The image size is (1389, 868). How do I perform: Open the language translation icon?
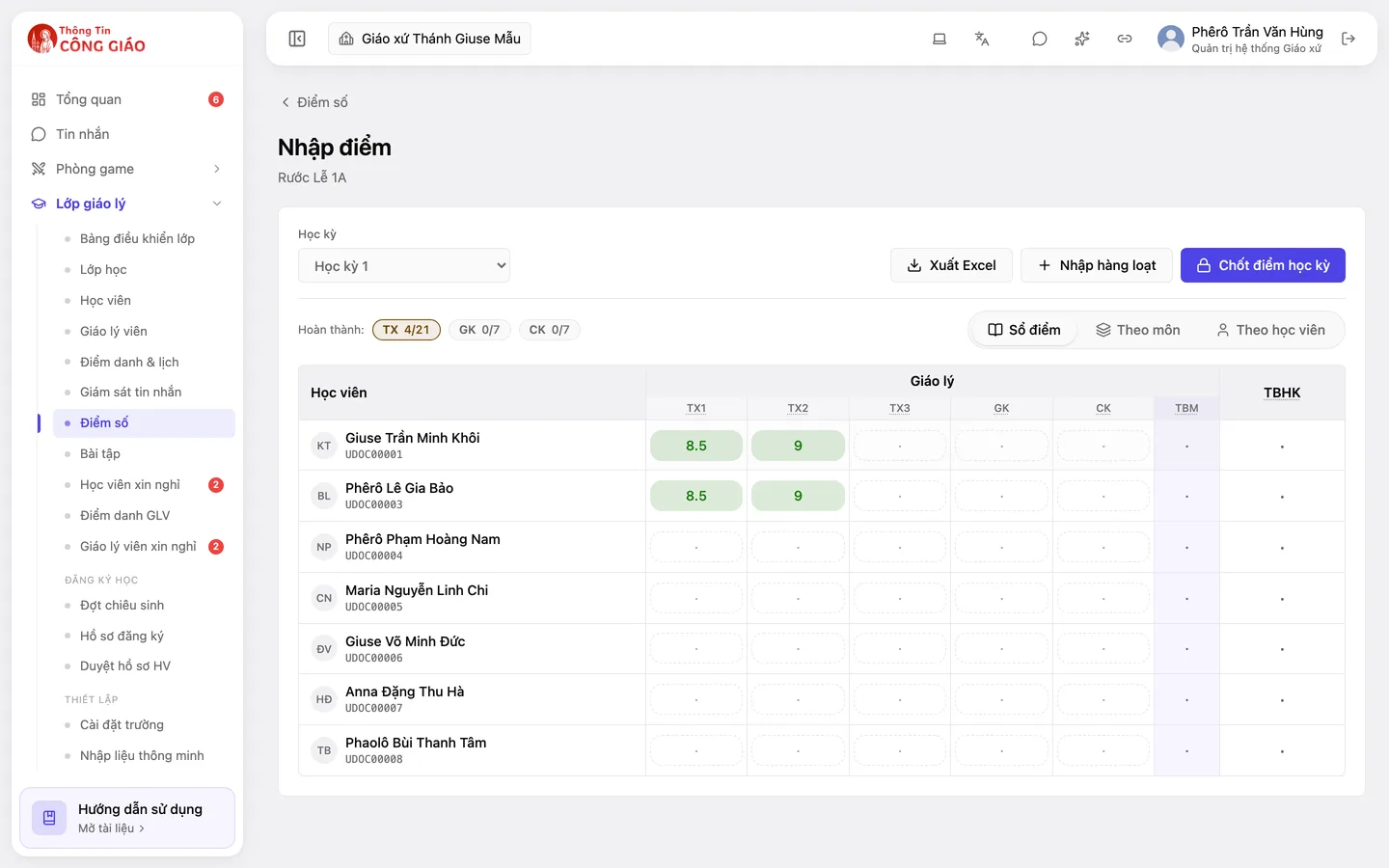click(x=982, y=39)
